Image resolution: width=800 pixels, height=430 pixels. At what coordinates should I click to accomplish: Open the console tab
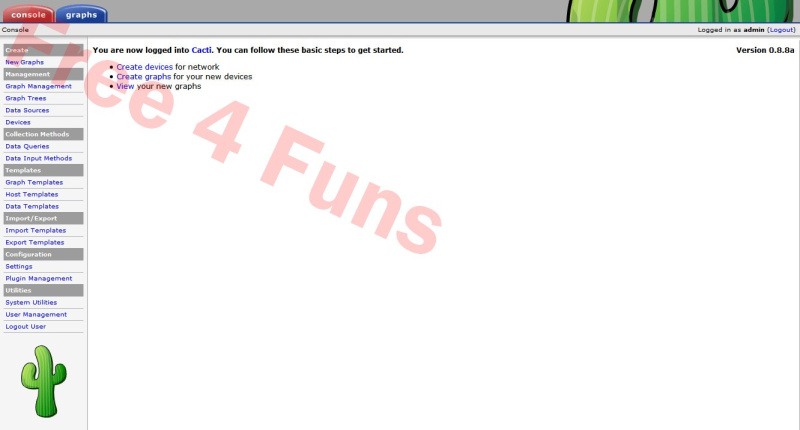pyautogui.click(x=27, y=15)
